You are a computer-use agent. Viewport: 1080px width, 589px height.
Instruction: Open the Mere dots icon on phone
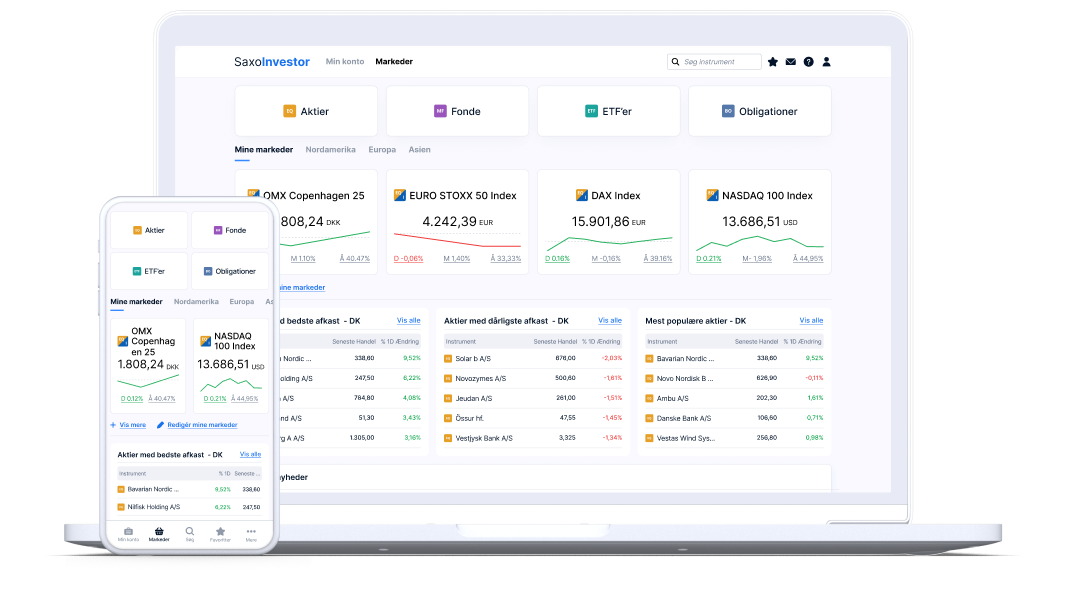coord(251,535)
